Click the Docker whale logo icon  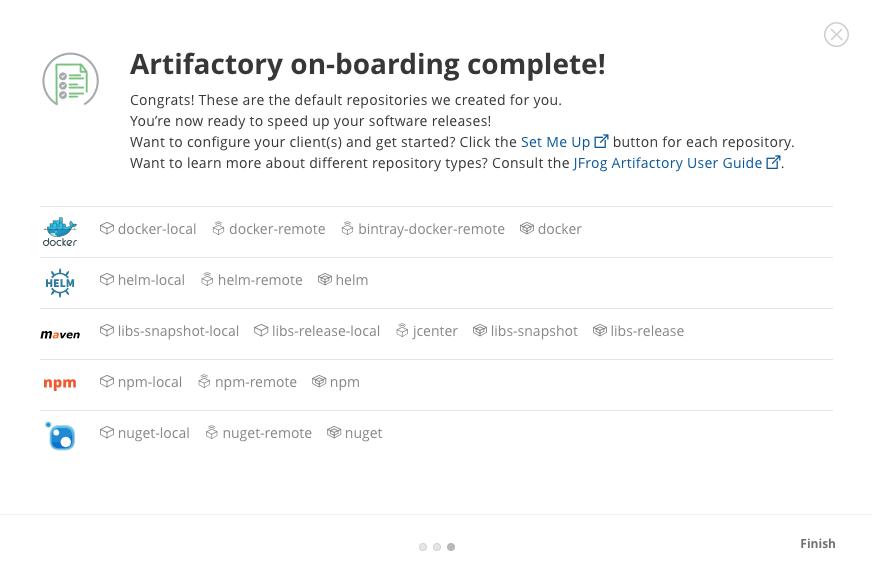60,231
